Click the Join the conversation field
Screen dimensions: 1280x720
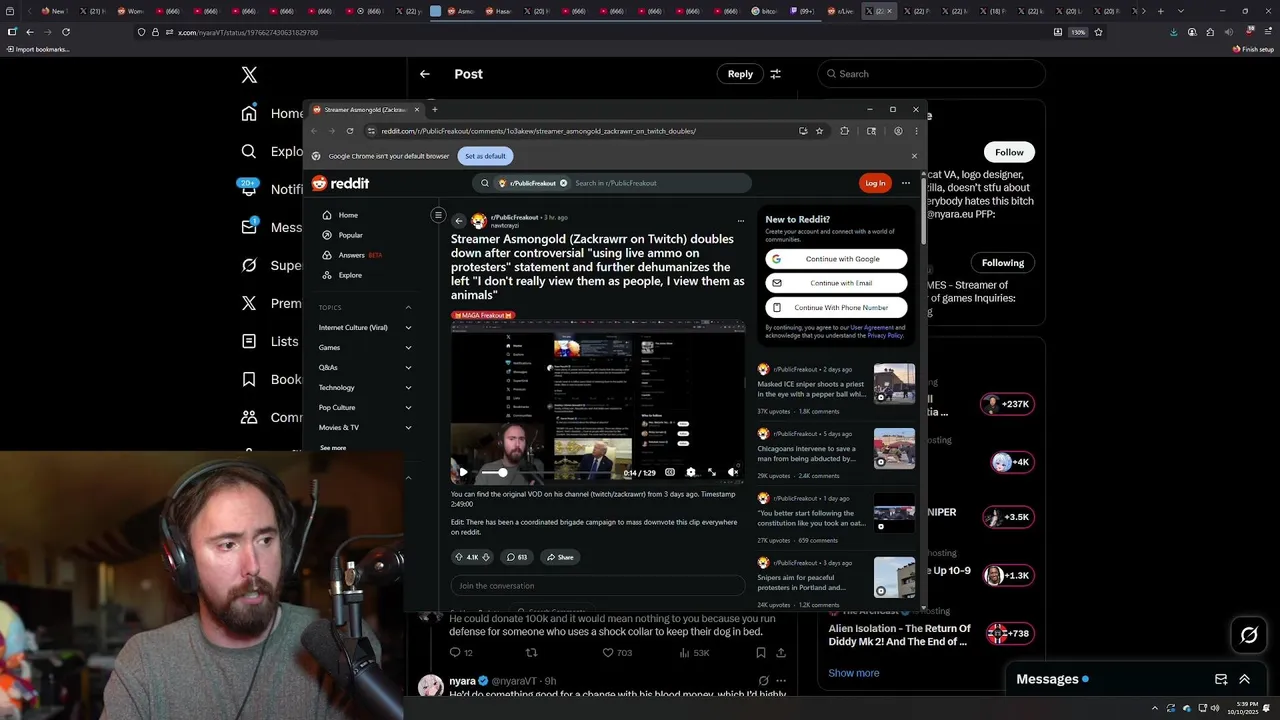click(x=597, y=586)
